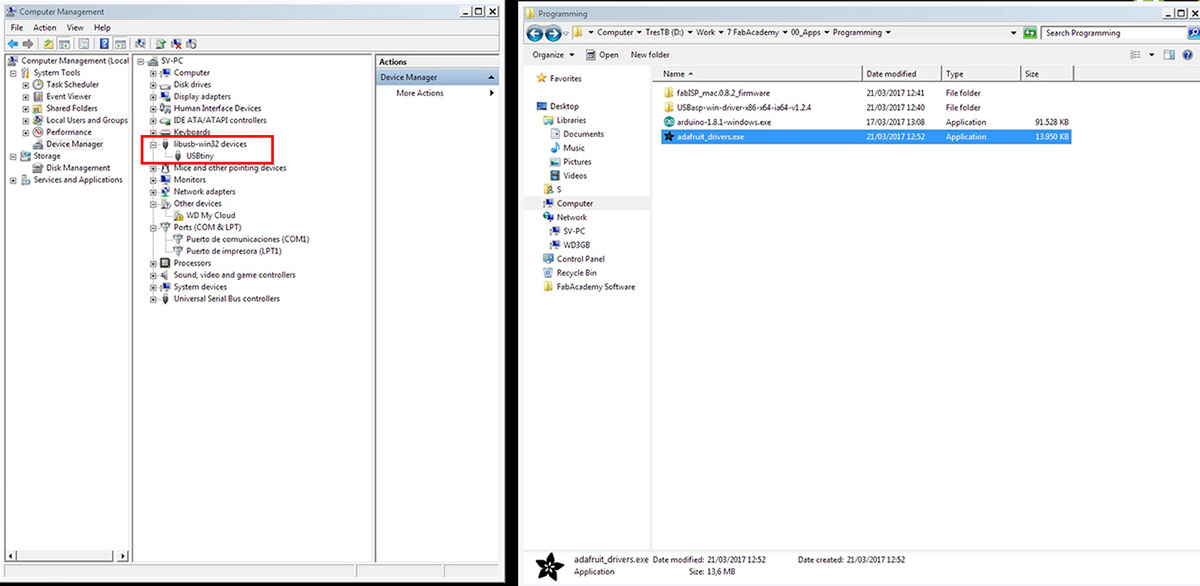Screen dimensions: 1200x586
Task: Select Documents under Libraries
Action: [x=583, y=134]
